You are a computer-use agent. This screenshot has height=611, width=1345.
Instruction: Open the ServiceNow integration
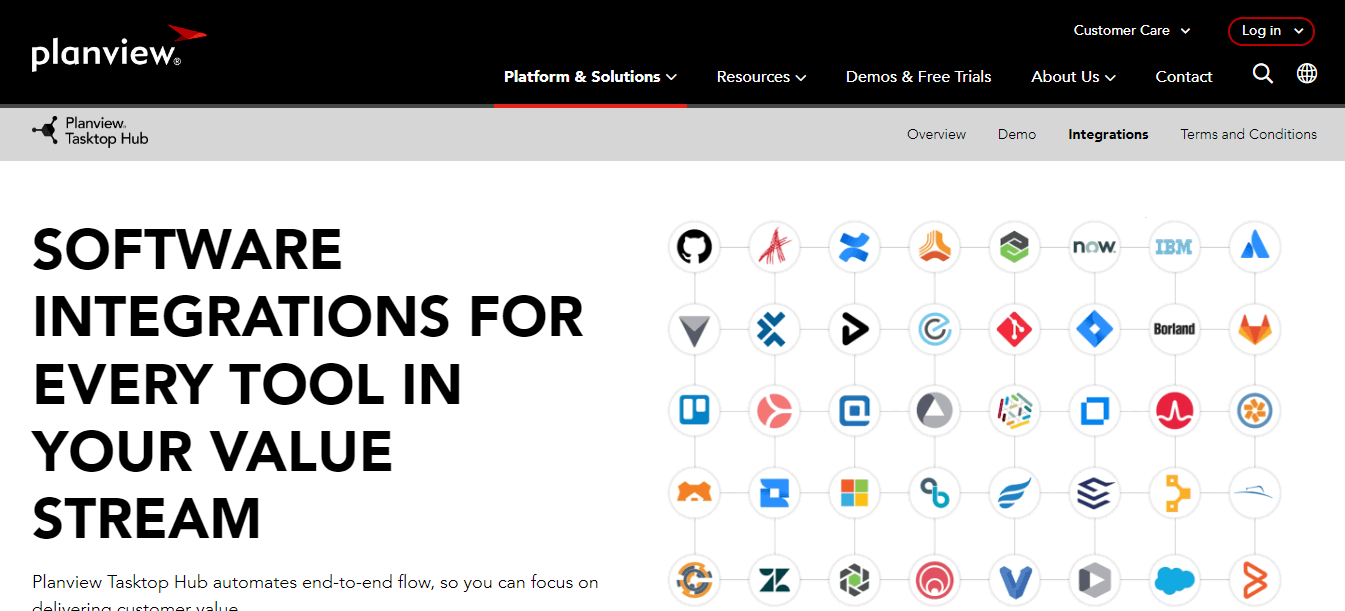point(1094,247)
